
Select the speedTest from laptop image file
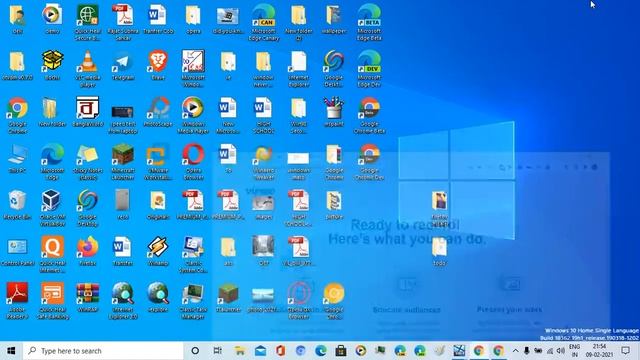point(122,118)
